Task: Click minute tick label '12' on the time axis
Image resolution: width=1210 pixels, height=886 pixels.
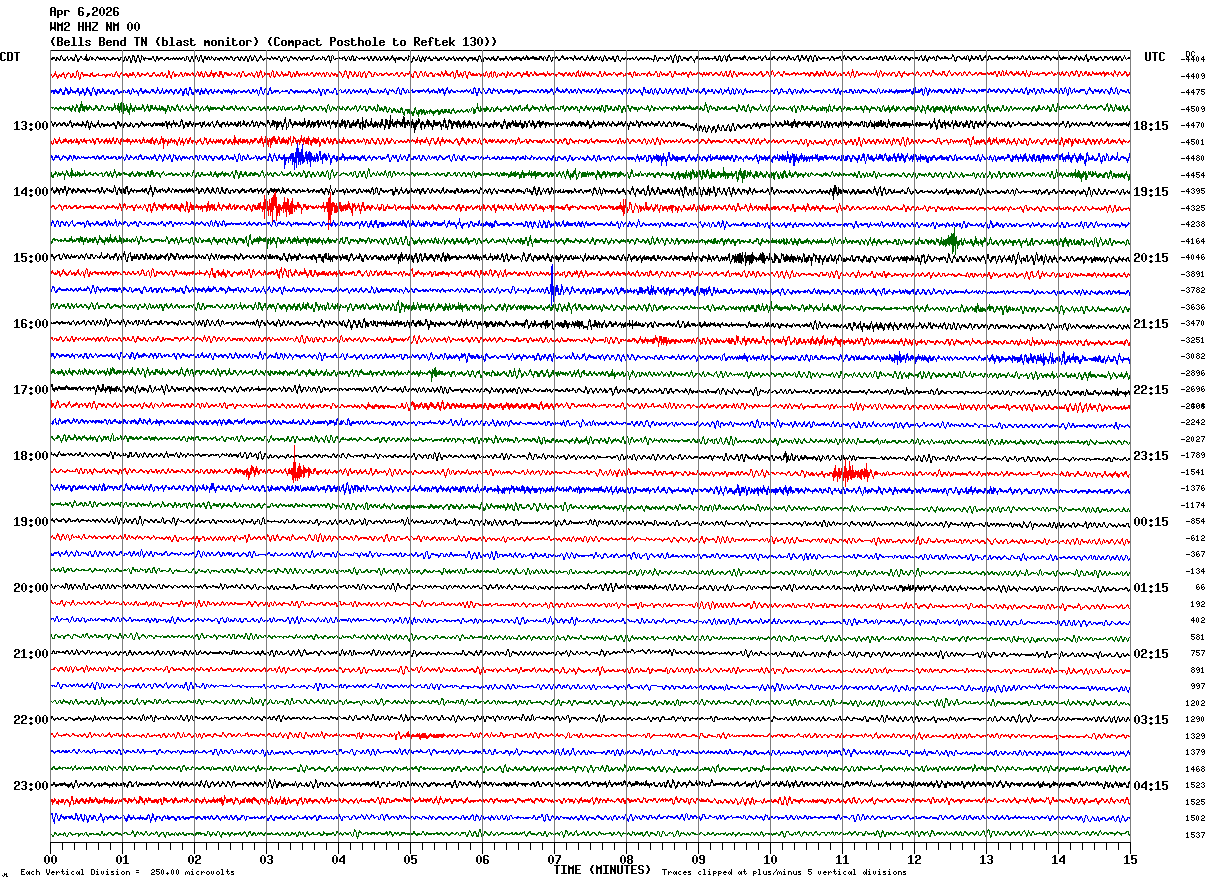Action: (x=914, y=859)
